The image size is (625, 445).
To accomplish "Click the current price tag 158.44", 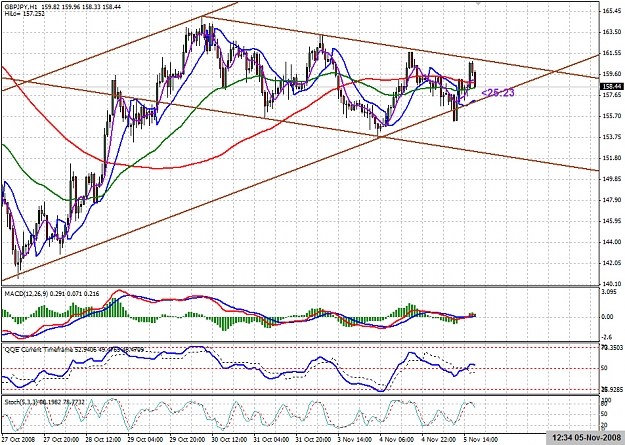I will [612, 86].
